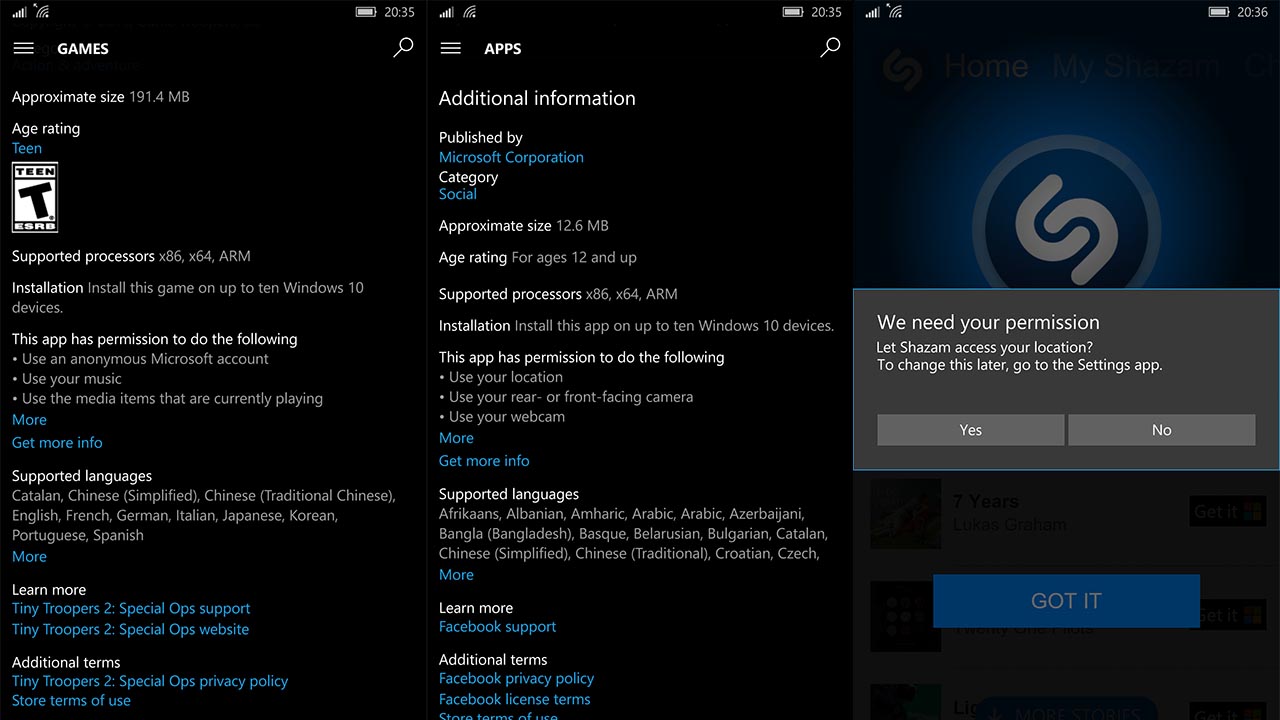The width and height of the screenshot is (1280, 720).
Task: Open the Facebook privacy policy link
Action: pos(516,678)
